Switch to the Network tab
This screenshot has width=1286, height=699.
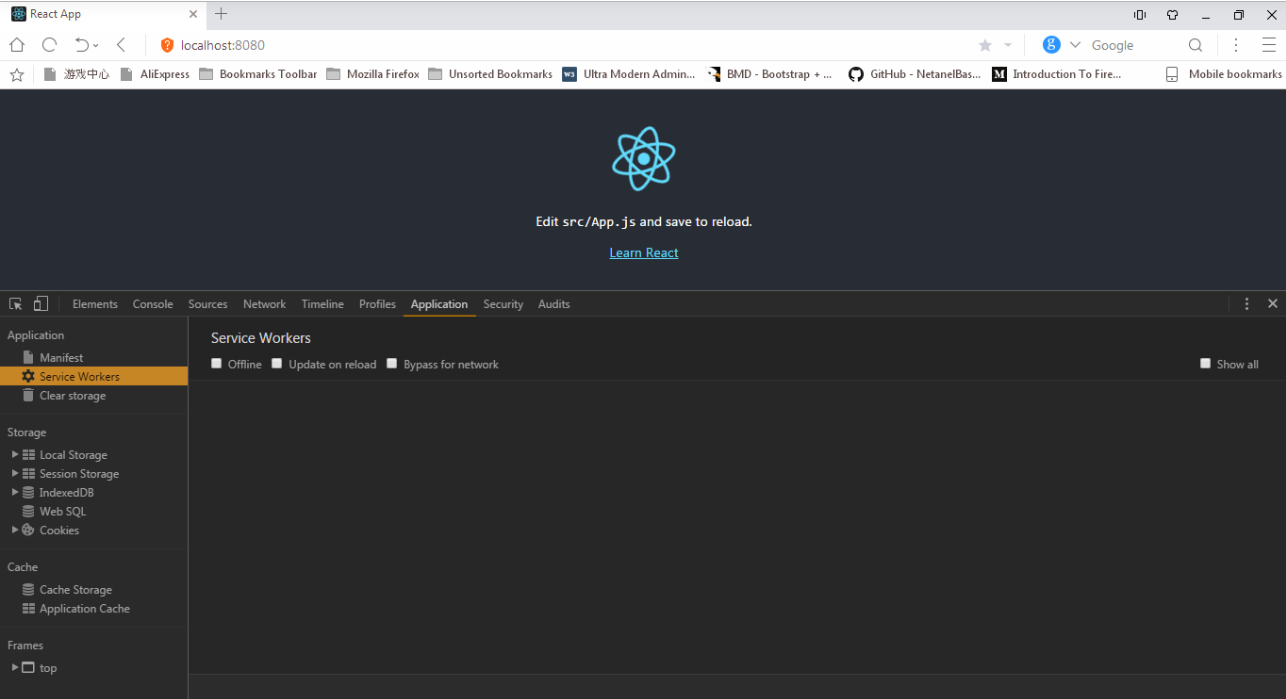point(264,304)
